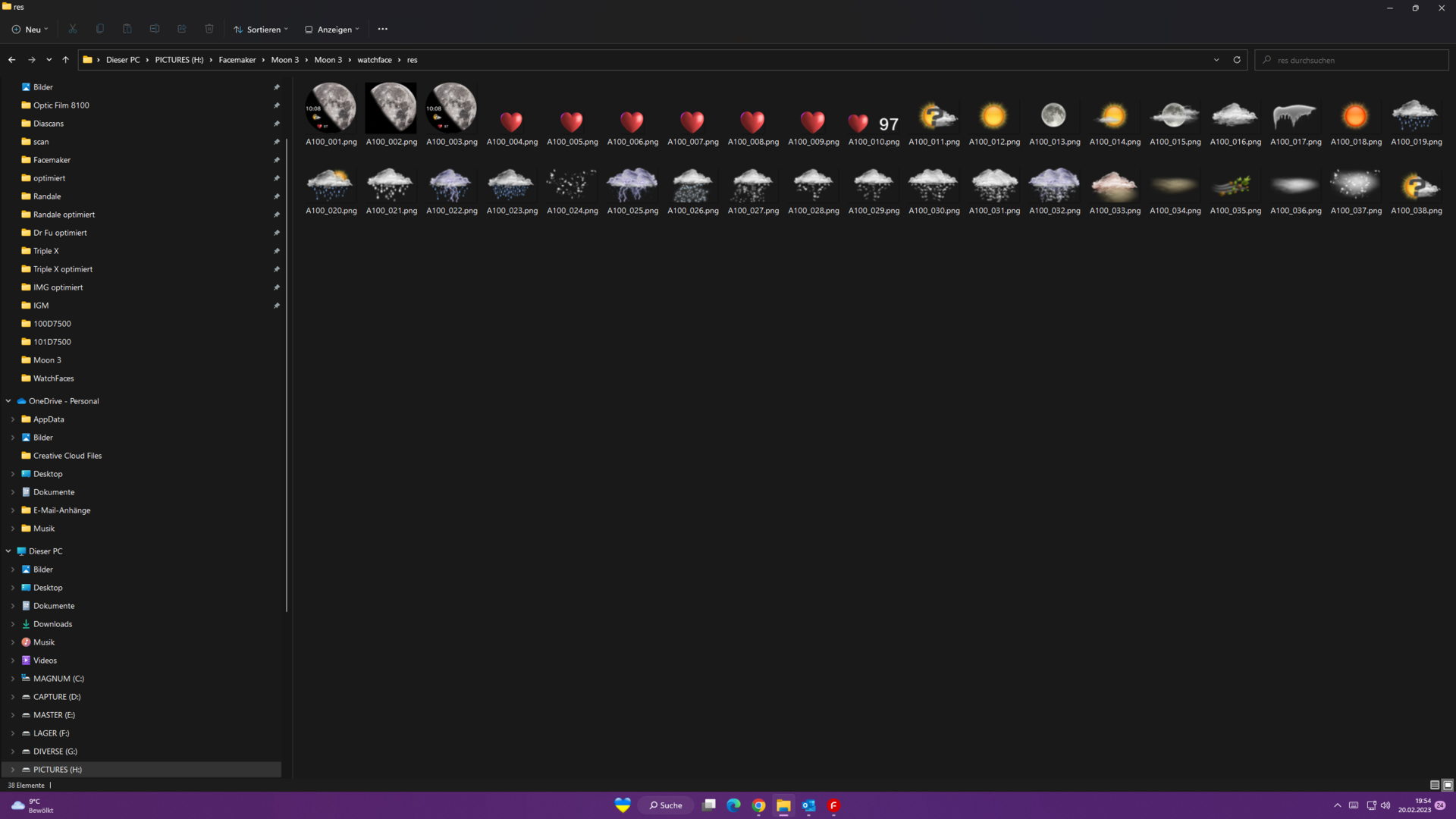The height and width of the screenshot is (819, 1456).
Task: Switch to details view icon in status bar
Action: [x=1435, y=785]
